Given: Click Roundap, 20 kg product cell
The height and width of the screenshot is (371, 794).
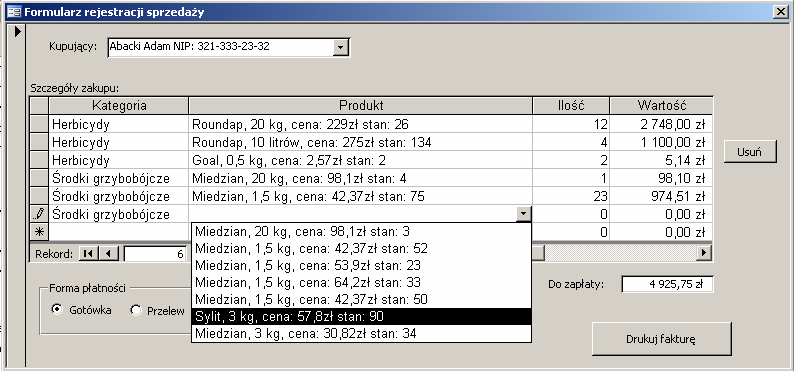Looking at the screenshot, I should [361, 124].
